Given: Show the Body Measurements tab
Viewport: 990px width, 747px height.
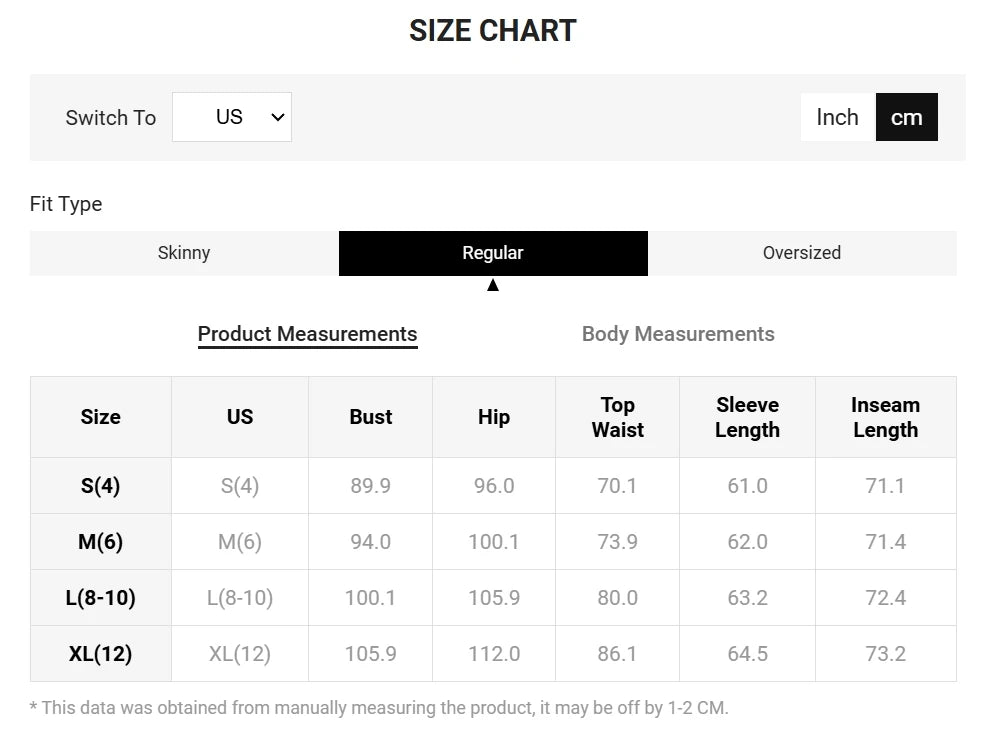Looking at the screenshot, I should tap(678, 334).
